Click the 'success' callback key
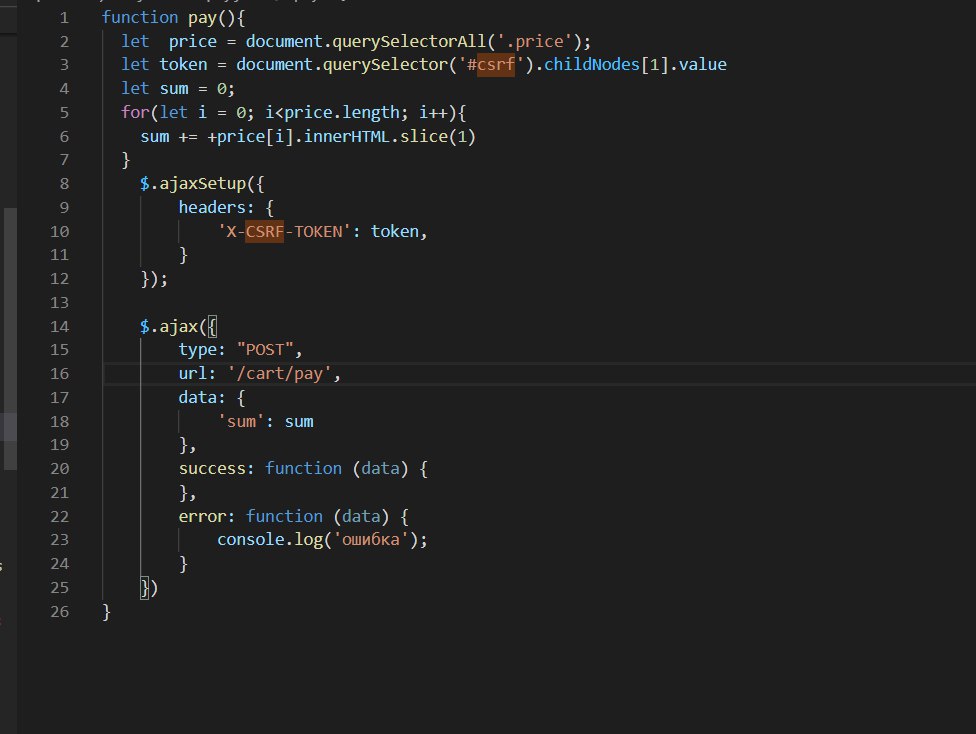 coord(212,469)
